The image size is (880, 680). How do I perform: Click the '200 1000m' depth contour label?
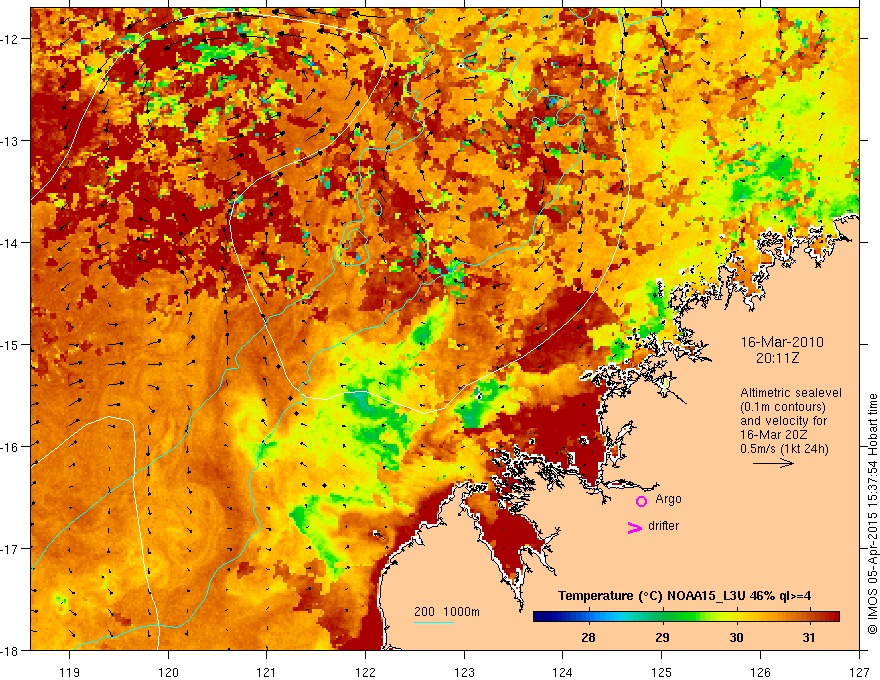tap(447, 612)
